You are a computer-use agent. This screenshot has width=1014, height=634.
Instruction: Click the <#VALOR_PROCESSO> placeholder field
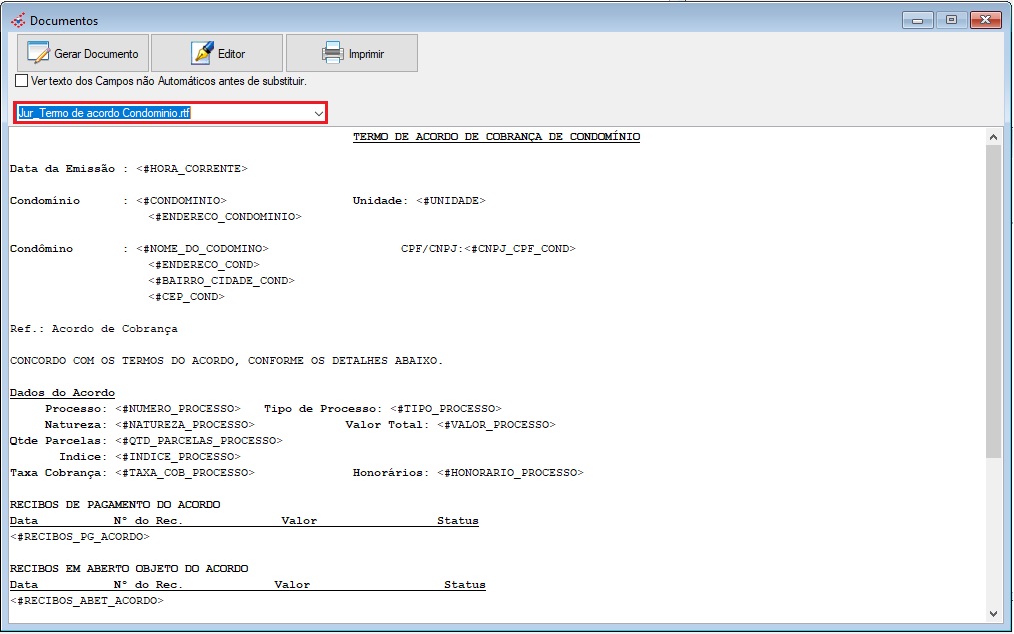click(495, 425)
